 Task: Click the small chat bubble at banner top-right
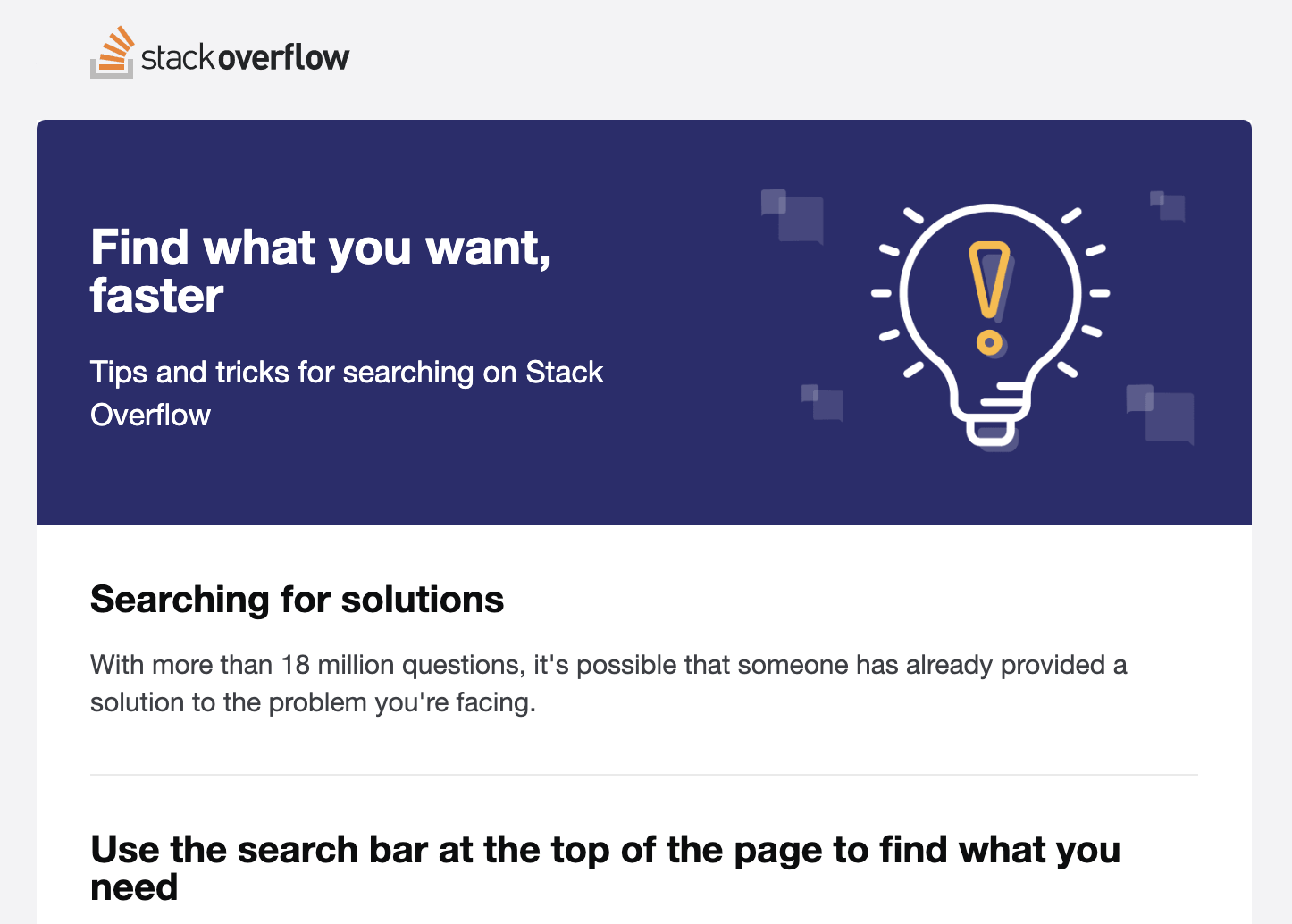tap(1167, 206)
